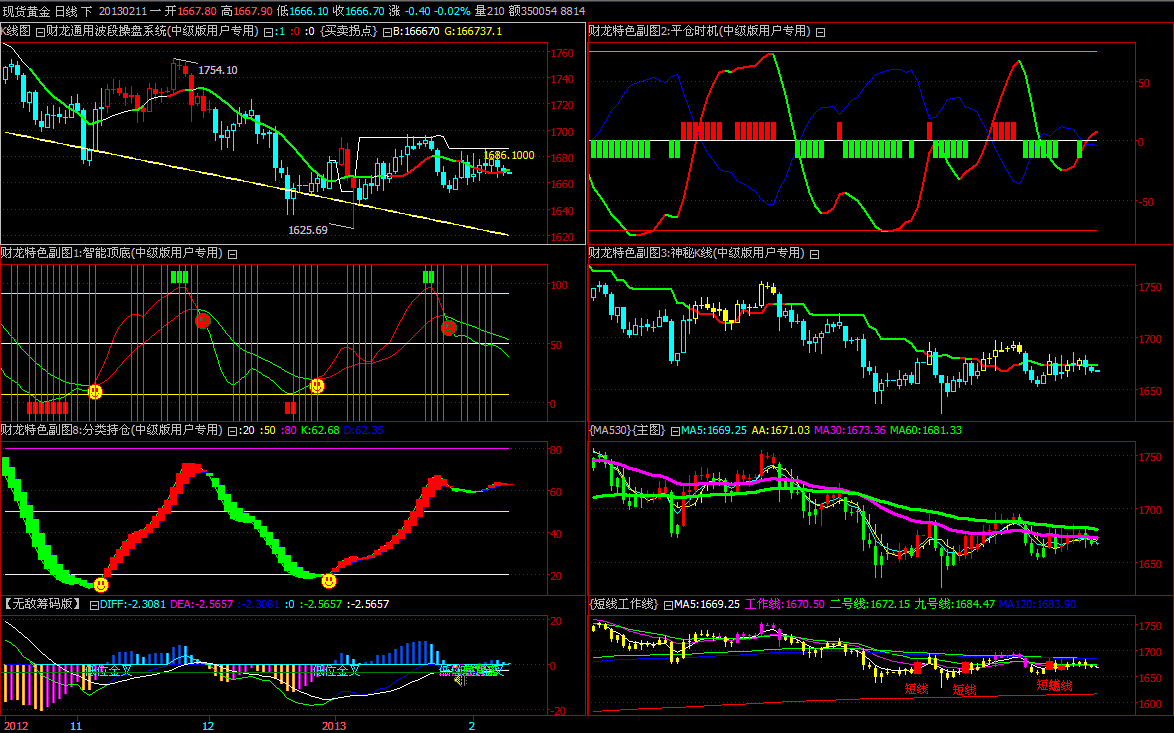Collapse the 平仓时机 panel box

(x=820, y=32)
